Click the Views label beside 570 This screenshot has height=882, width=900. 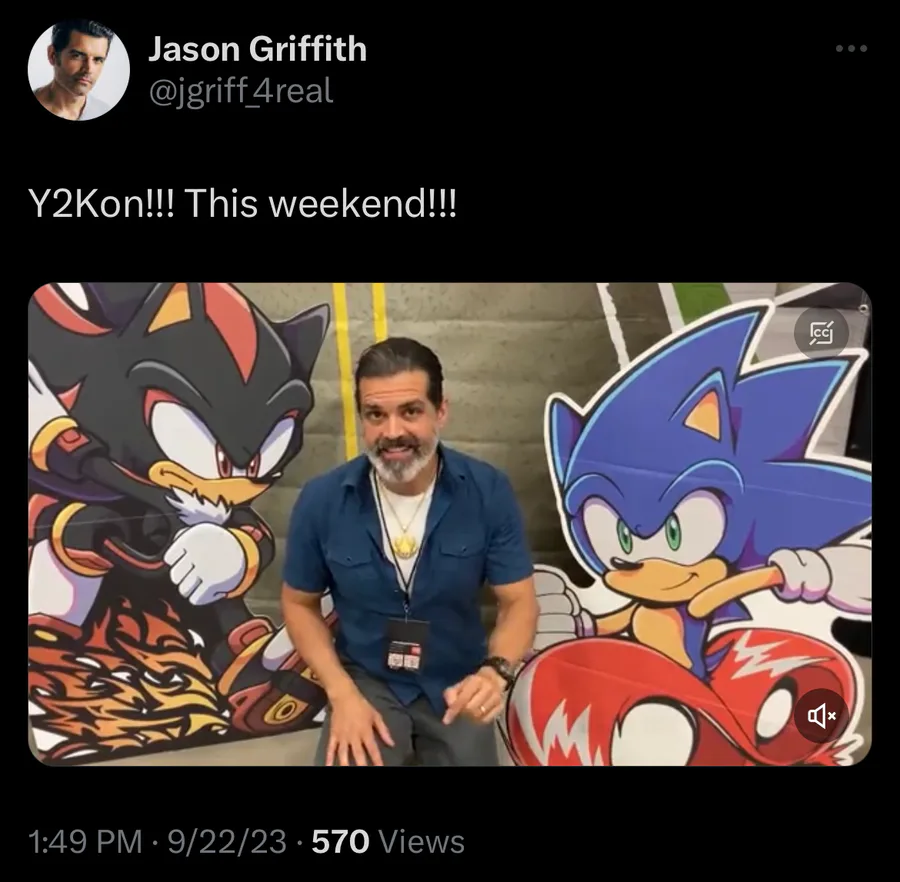(422, 842)
